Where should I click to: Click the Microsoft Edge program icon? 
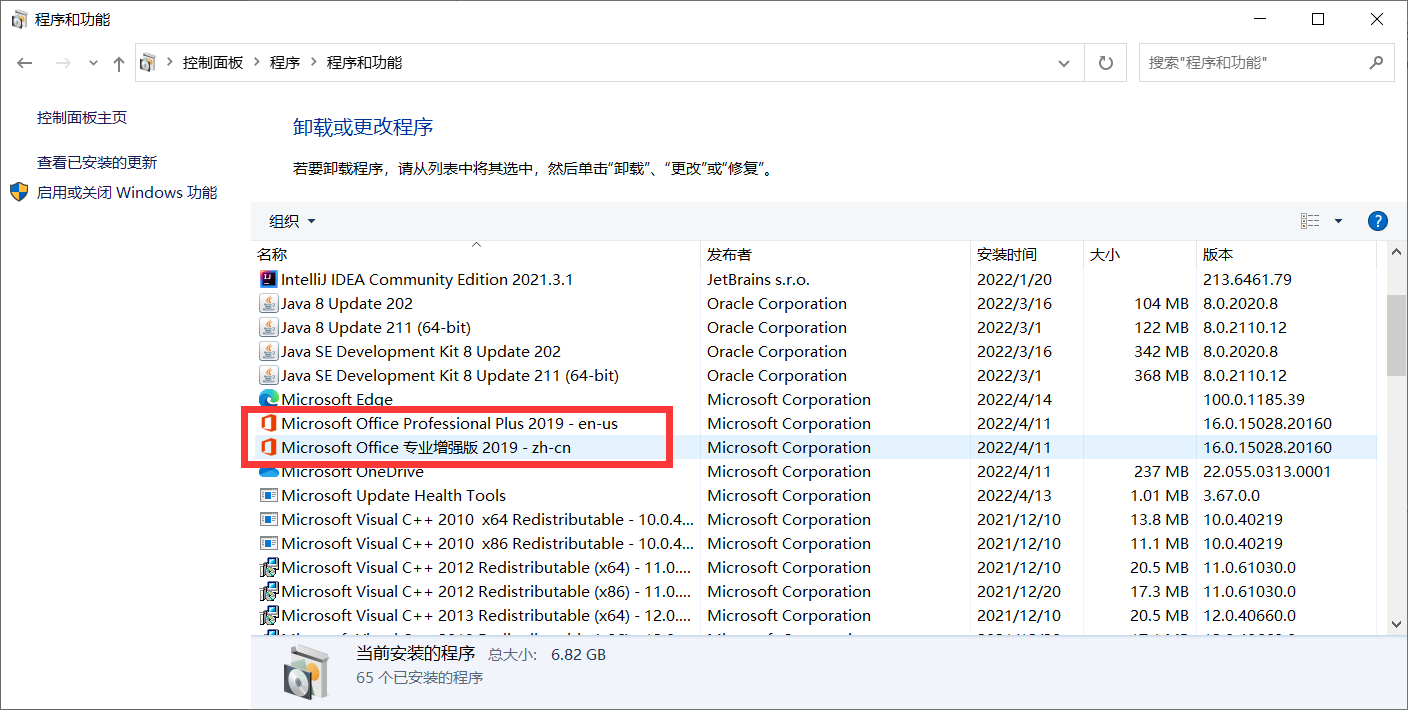[268, 400]
